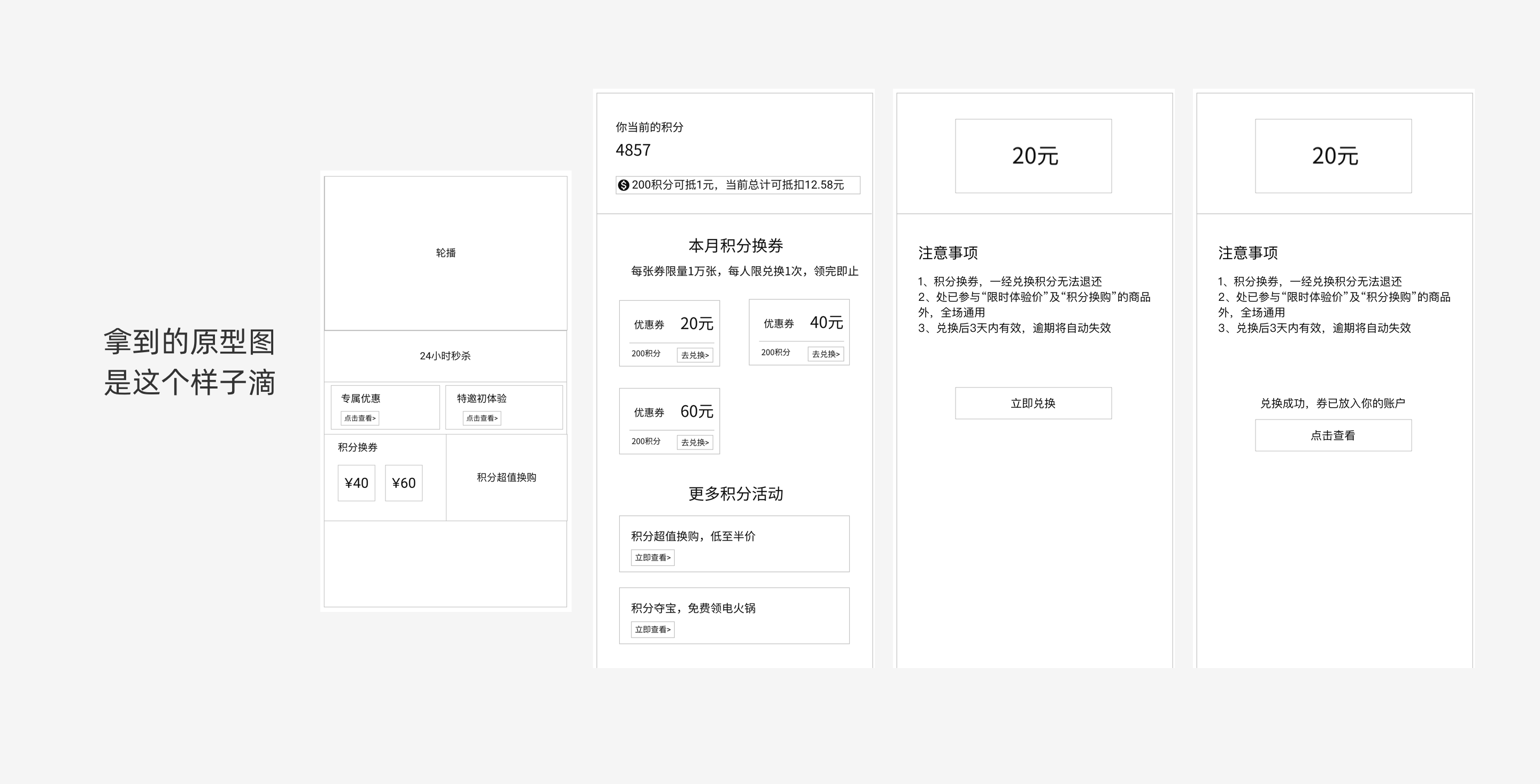Viewport: 1540px width, 784px height.
Task: Click the 点击查看 button on success screen
Action: click(x=1333, y=436)
